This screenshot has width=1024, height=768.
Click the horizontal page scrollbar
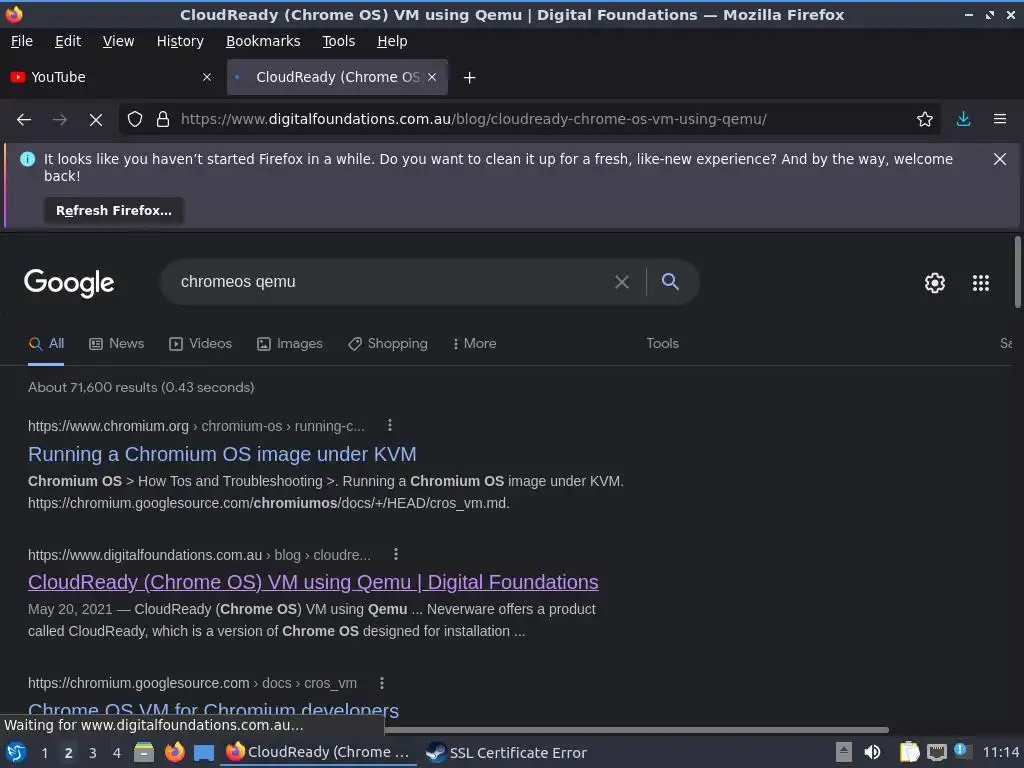(636, 729)
